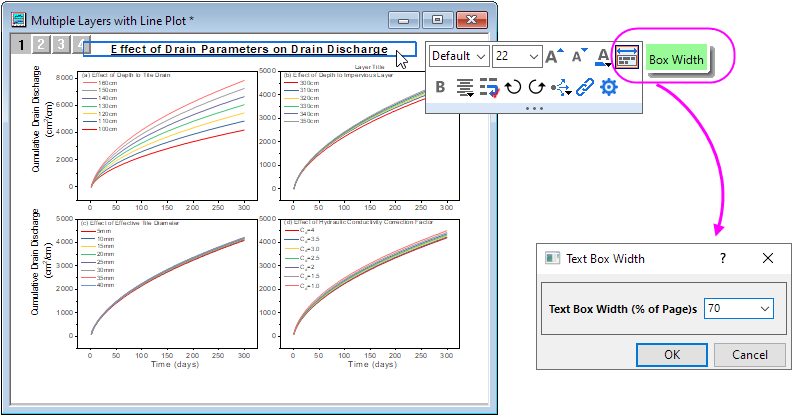
Task: Open the text alignment options
Action: coord(463,88)
